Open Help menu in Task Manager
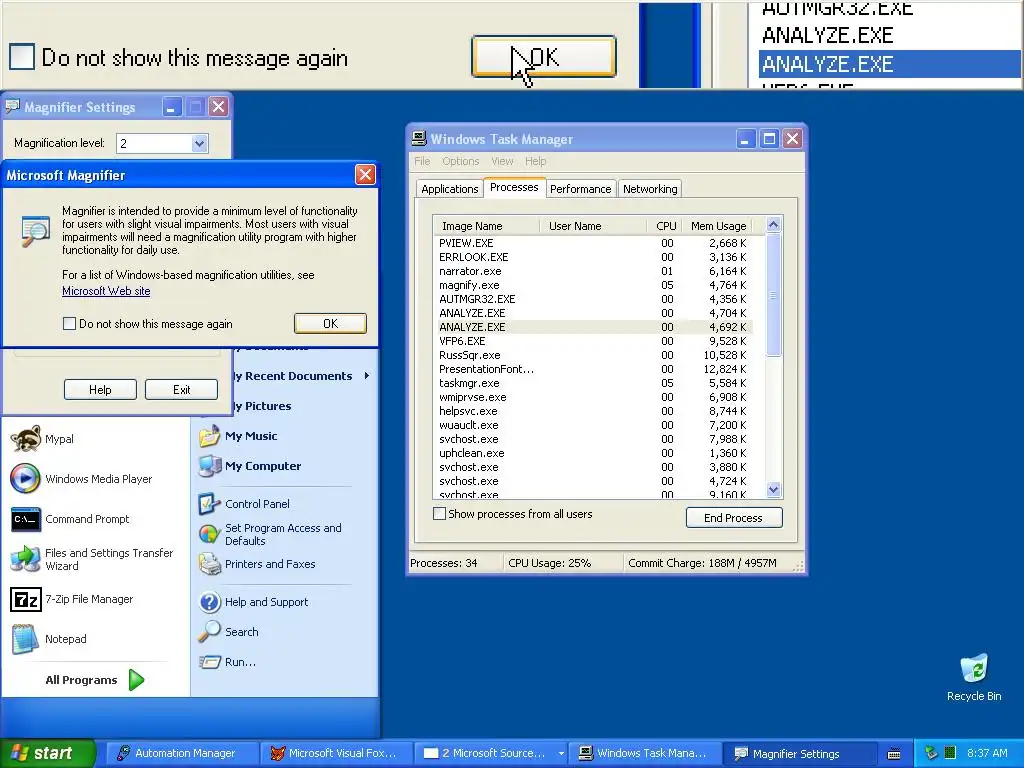The width and height of the screenshot is (1024, 768). click(536, 161)
